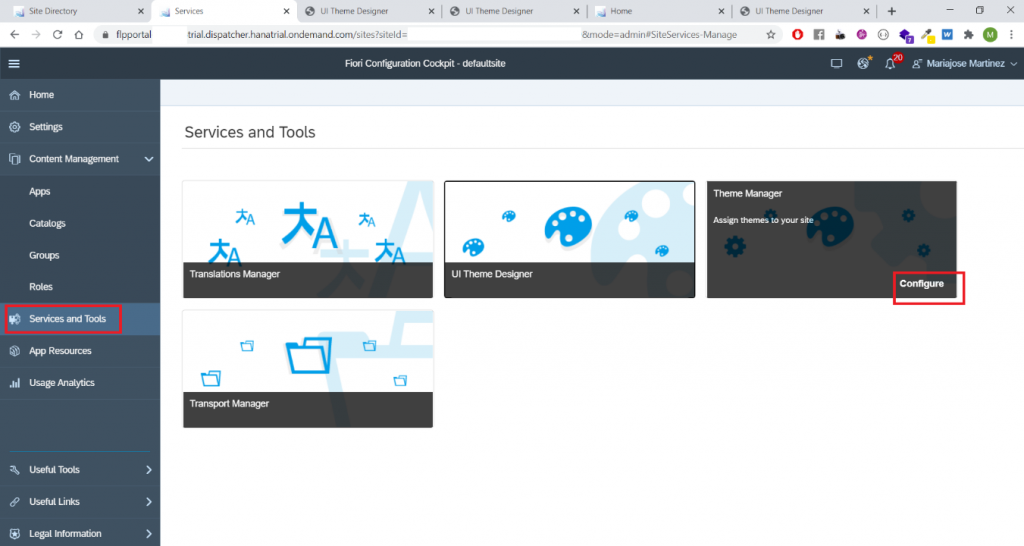Switch to the Home browser tab
Image resolution: width=1024 pixels, height=546 pixels.
point(659,11)
